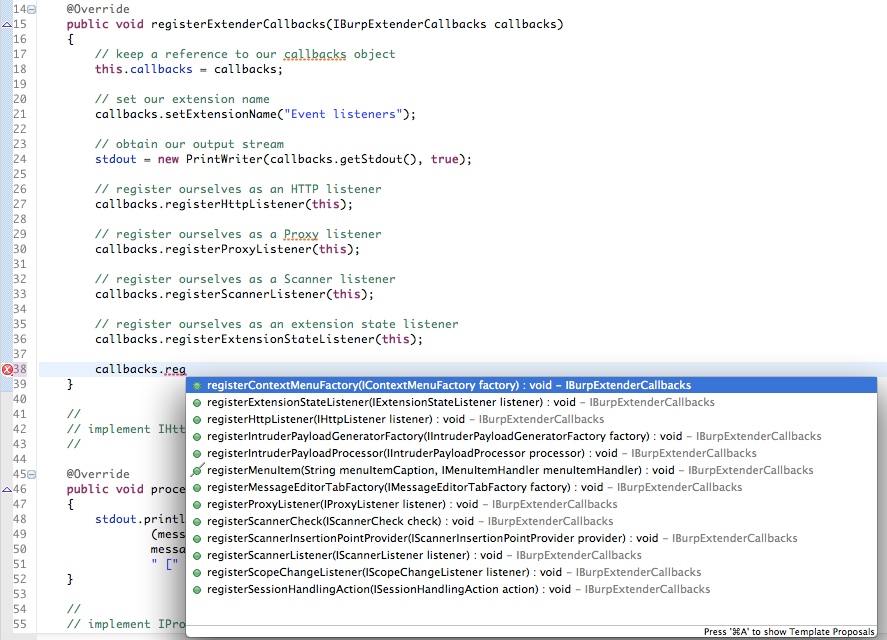Screen dimensions: 887x640
Task: Click the Template Proposals hint in popup footer
Action: click(x=789, y=632)
